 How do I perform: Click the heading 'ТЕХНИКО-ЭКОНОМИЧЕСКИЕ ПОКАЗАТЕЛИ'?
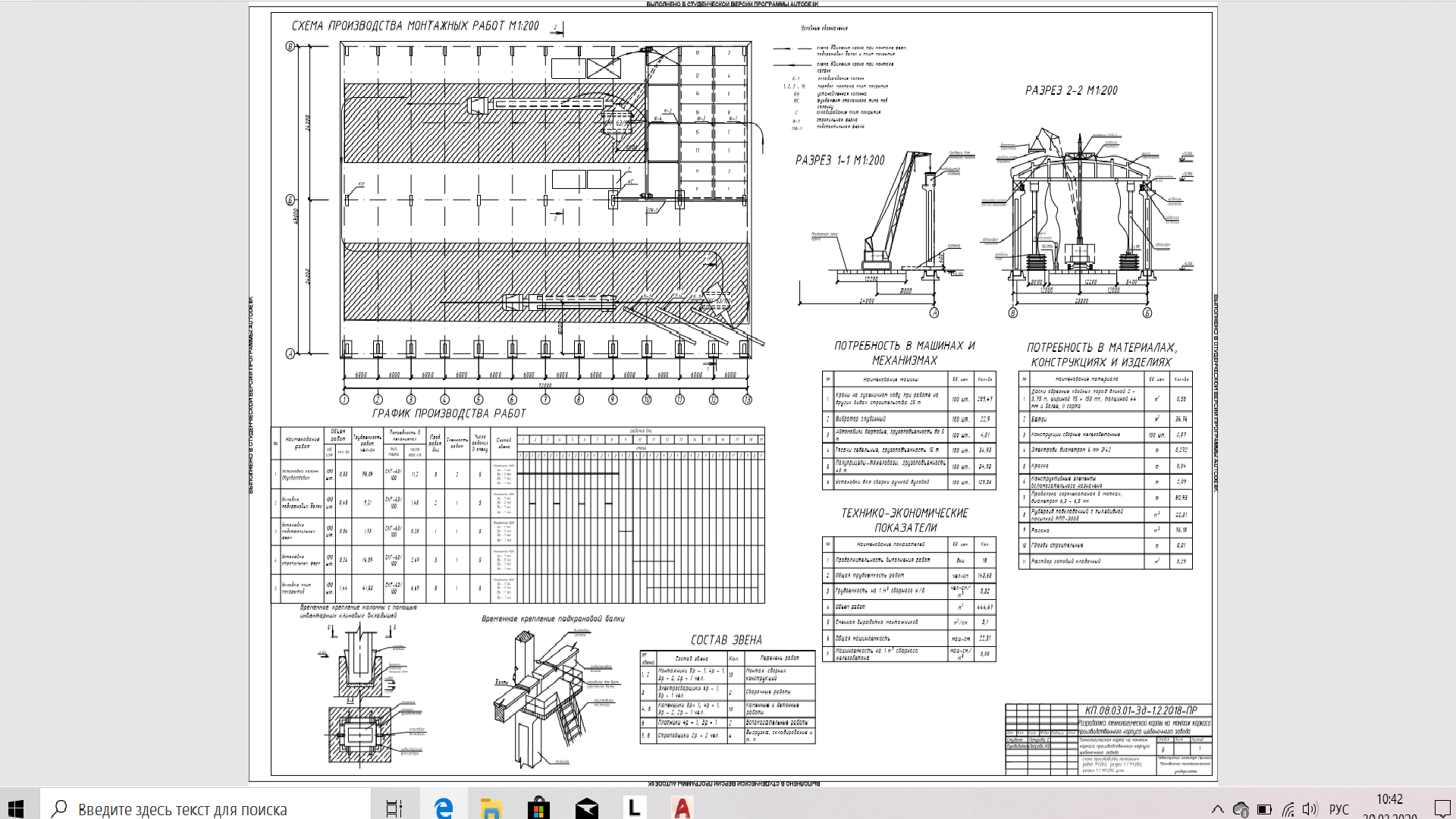[905, 520]
